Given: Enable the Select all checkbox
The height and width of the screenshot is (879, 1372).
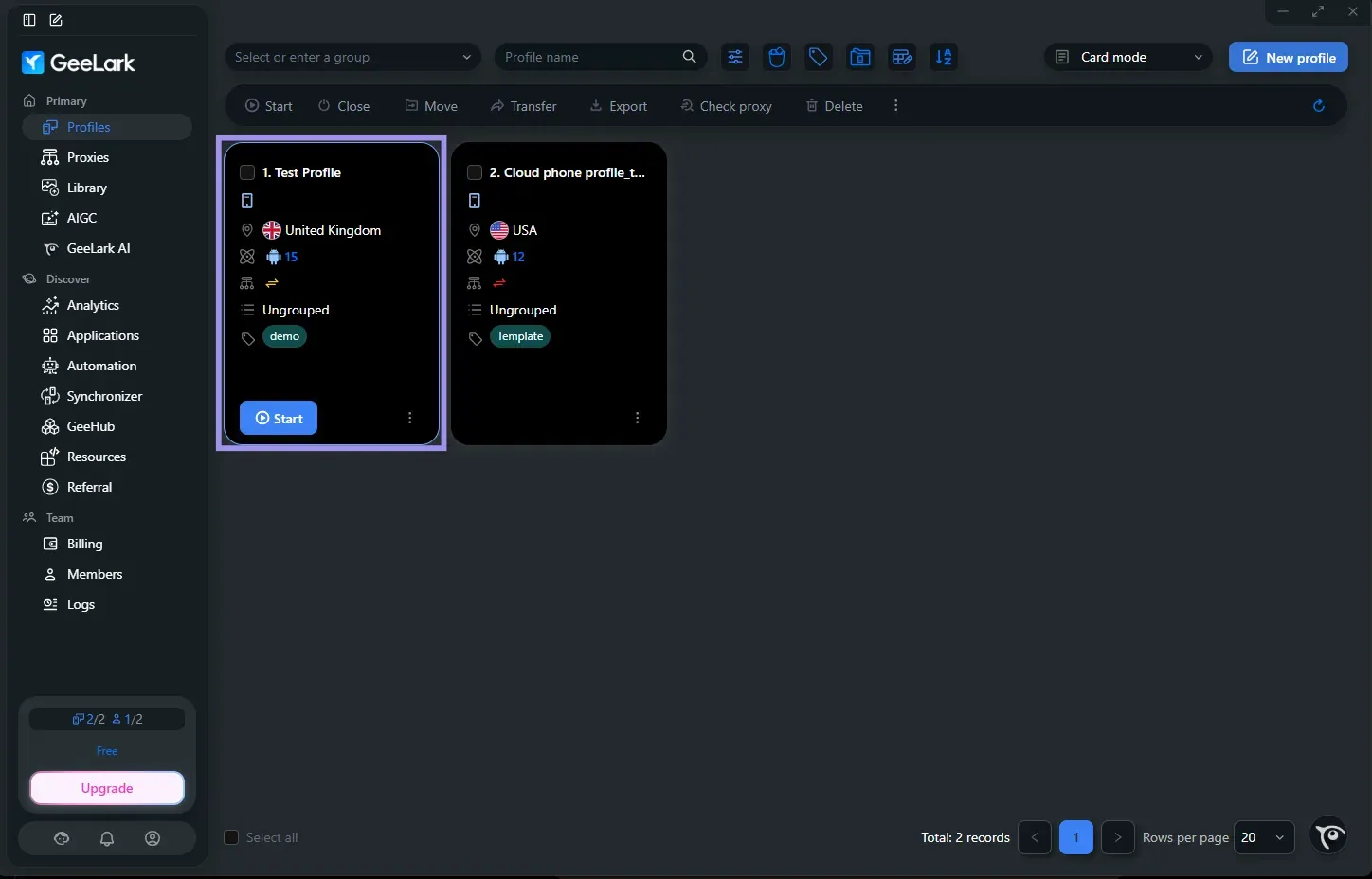Looking at the screenshot, I should (231, 837).
